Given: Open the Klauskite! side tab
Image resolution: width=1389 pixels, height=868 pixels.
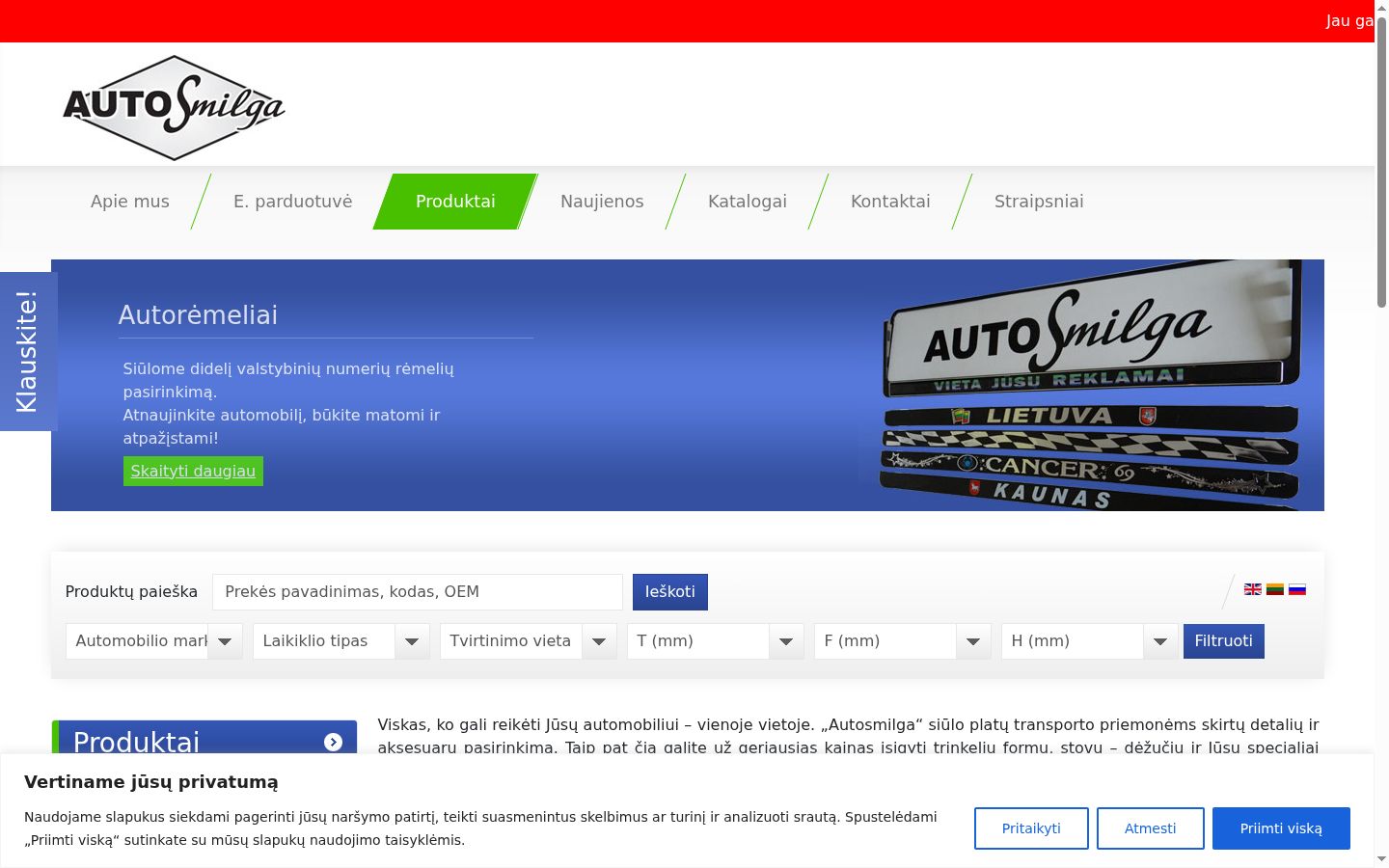Looking at the screenshot, I should click(x=28, y=351).
